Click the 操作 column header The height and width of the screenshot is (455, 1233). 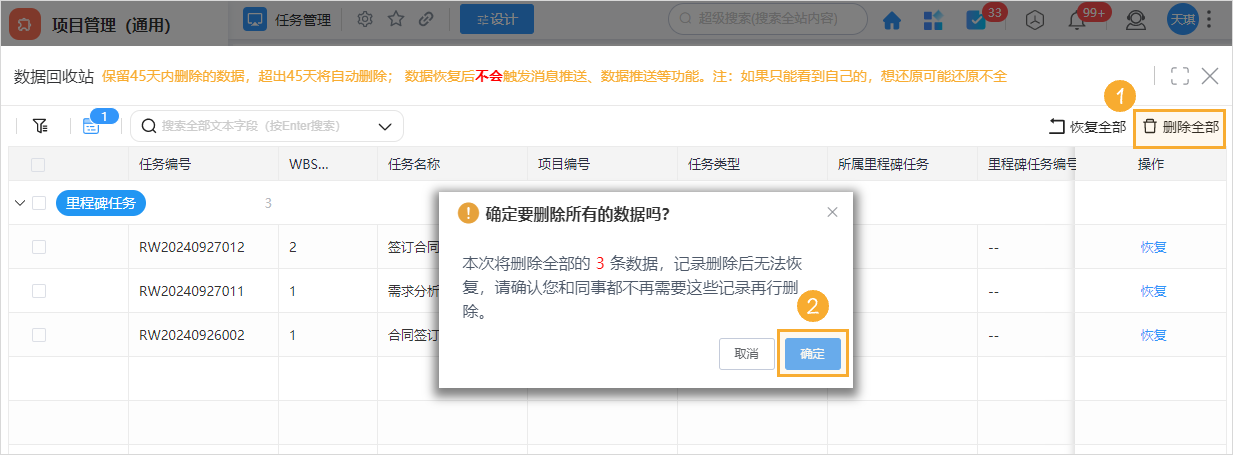click(1152, 164)
